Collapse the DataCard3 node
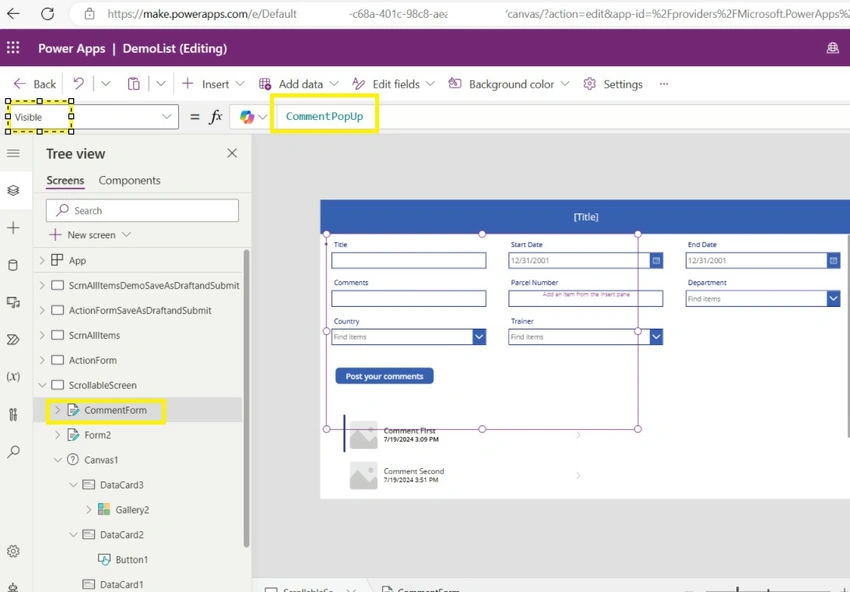The height and width of the screenshot is (592, 850). pyautogui.click(x=73, y=485)
